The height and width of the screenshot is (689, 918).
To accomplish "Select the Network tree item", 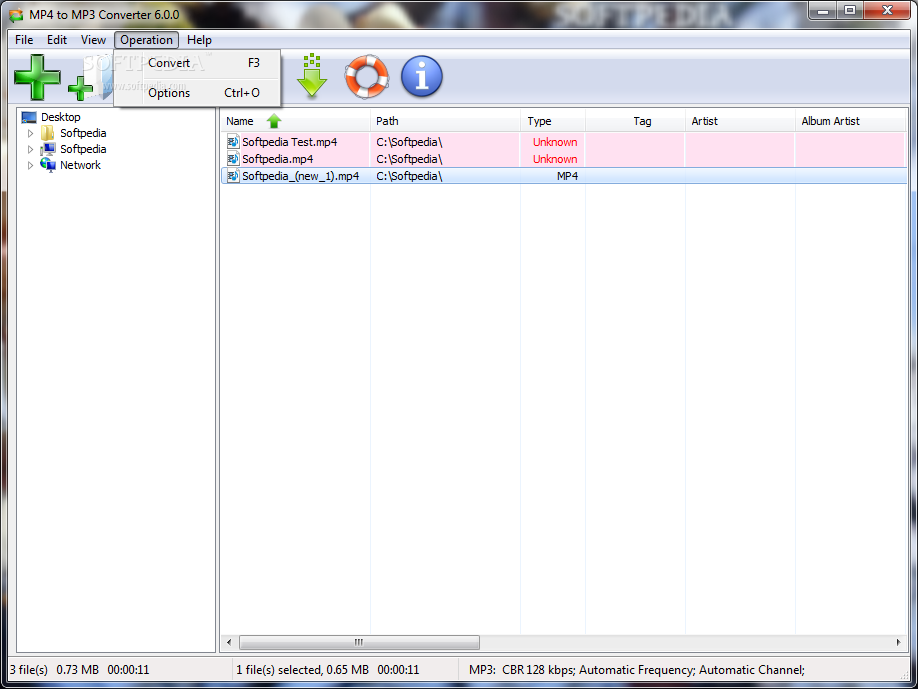I will 80,165.
